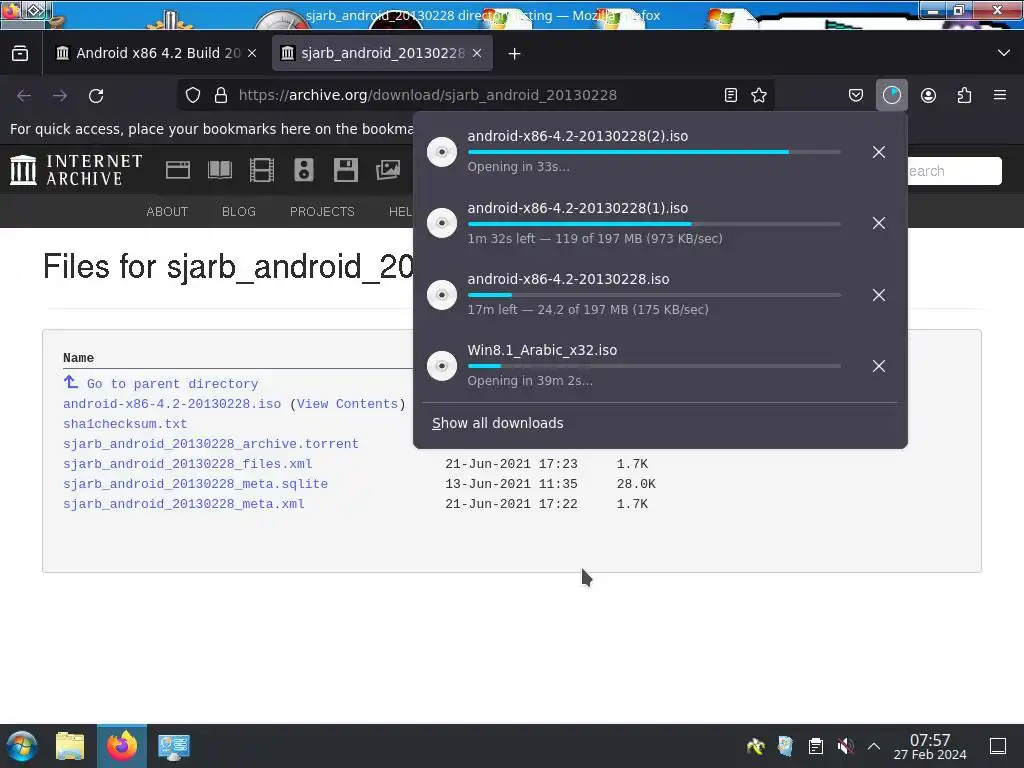Open the Windows Start orb

(22, 746)
